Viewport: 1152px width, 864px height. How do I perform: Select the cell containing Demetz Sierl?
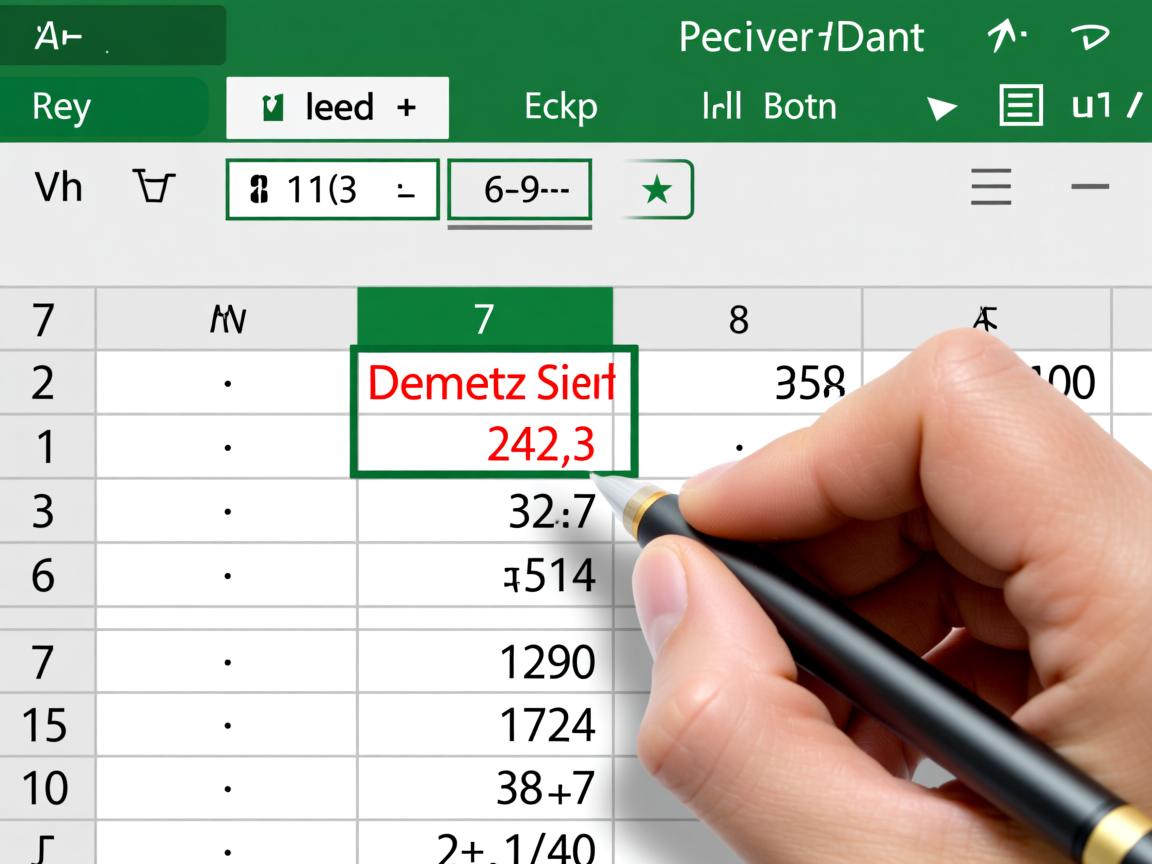click(x=491, y=383)
